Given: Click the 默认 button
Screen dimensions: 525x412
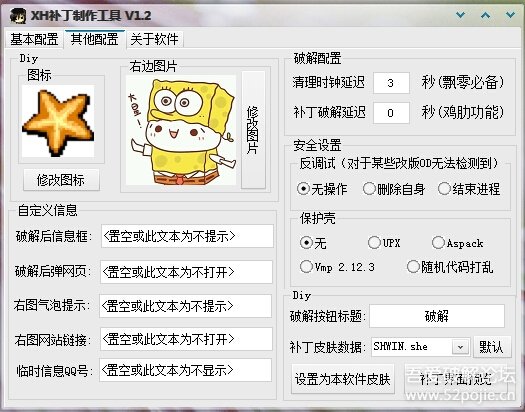Looking at the screenshot, I should [x=492, y=347].
